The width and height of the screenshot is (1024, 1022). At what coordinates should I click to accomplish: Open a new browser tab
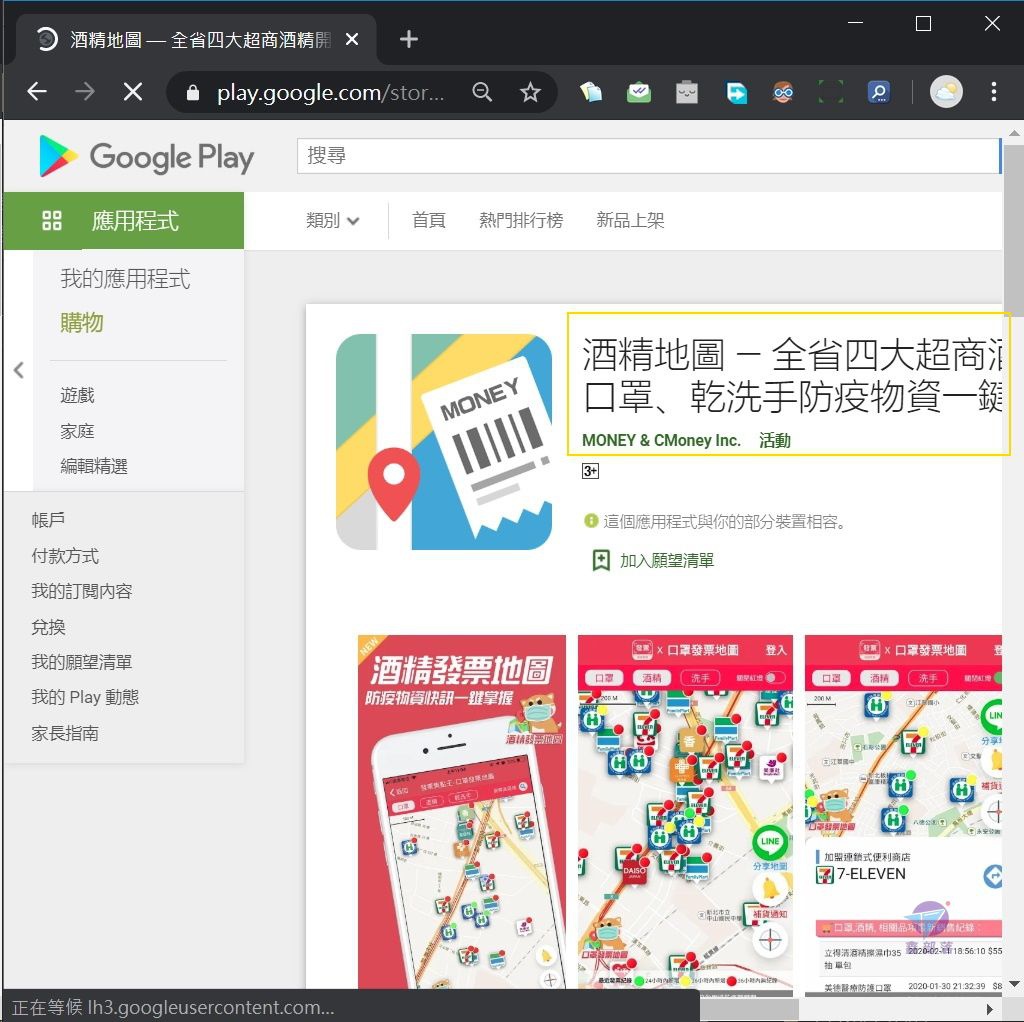point(409,39)
